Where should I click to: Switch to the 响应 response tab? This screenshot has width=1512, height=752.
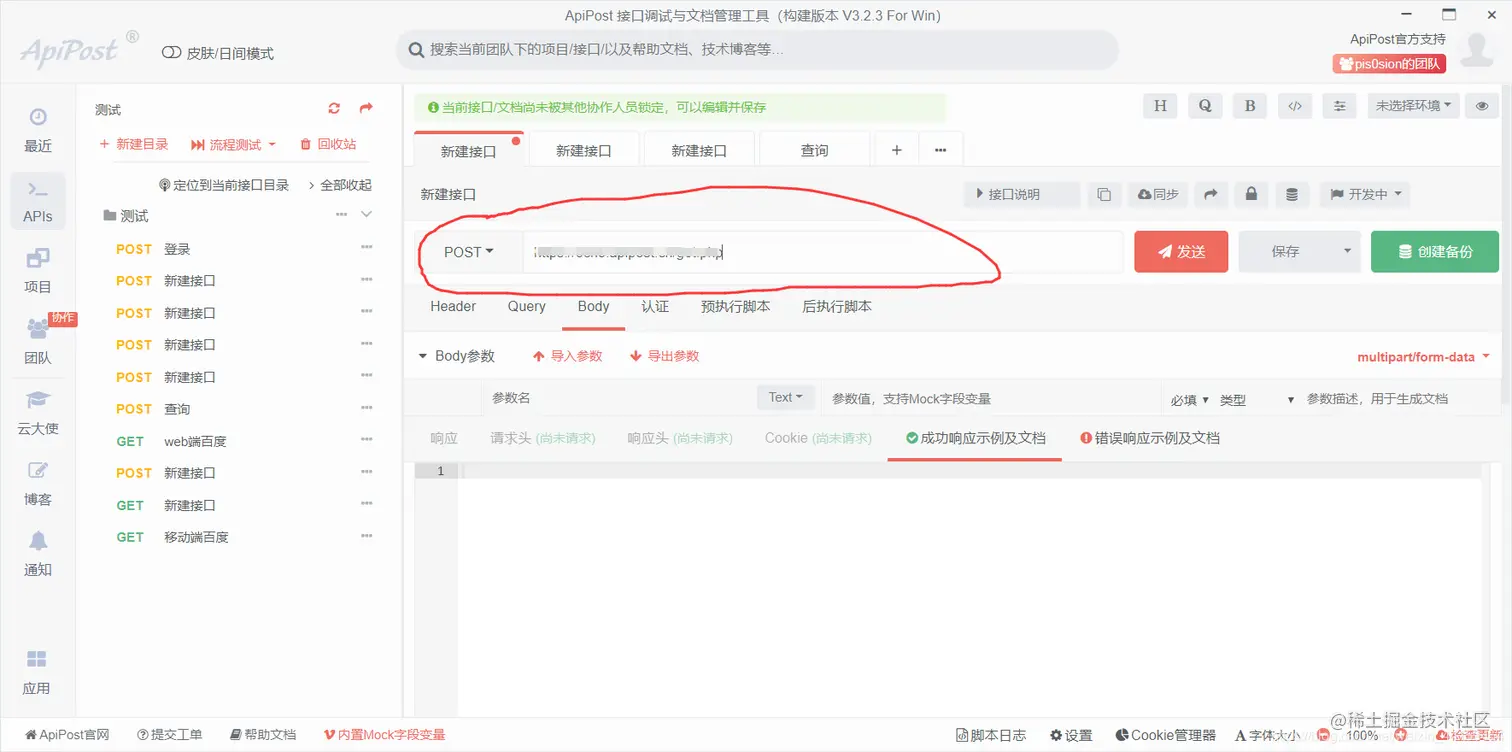point(444,438)
